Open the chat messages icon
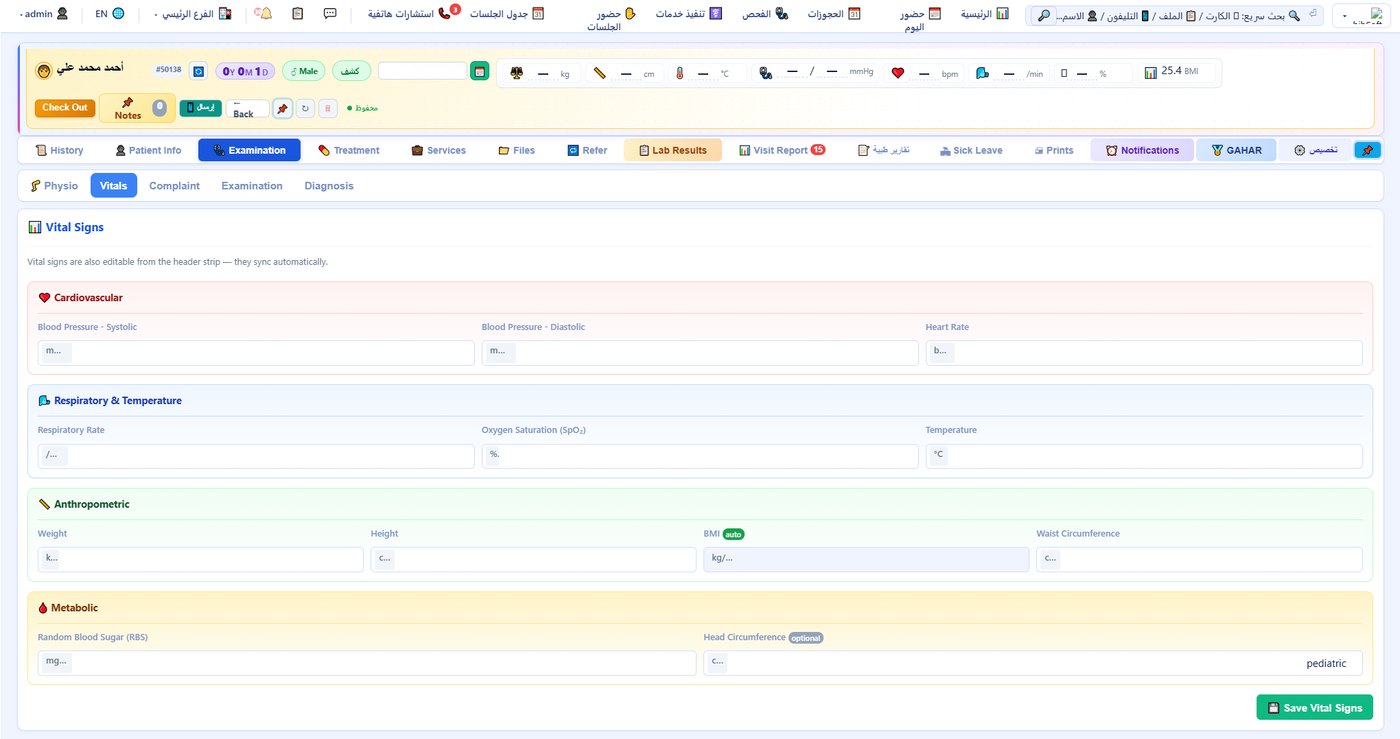The image size is (1400, 739). pyautogui.click(x=330, y=14)
